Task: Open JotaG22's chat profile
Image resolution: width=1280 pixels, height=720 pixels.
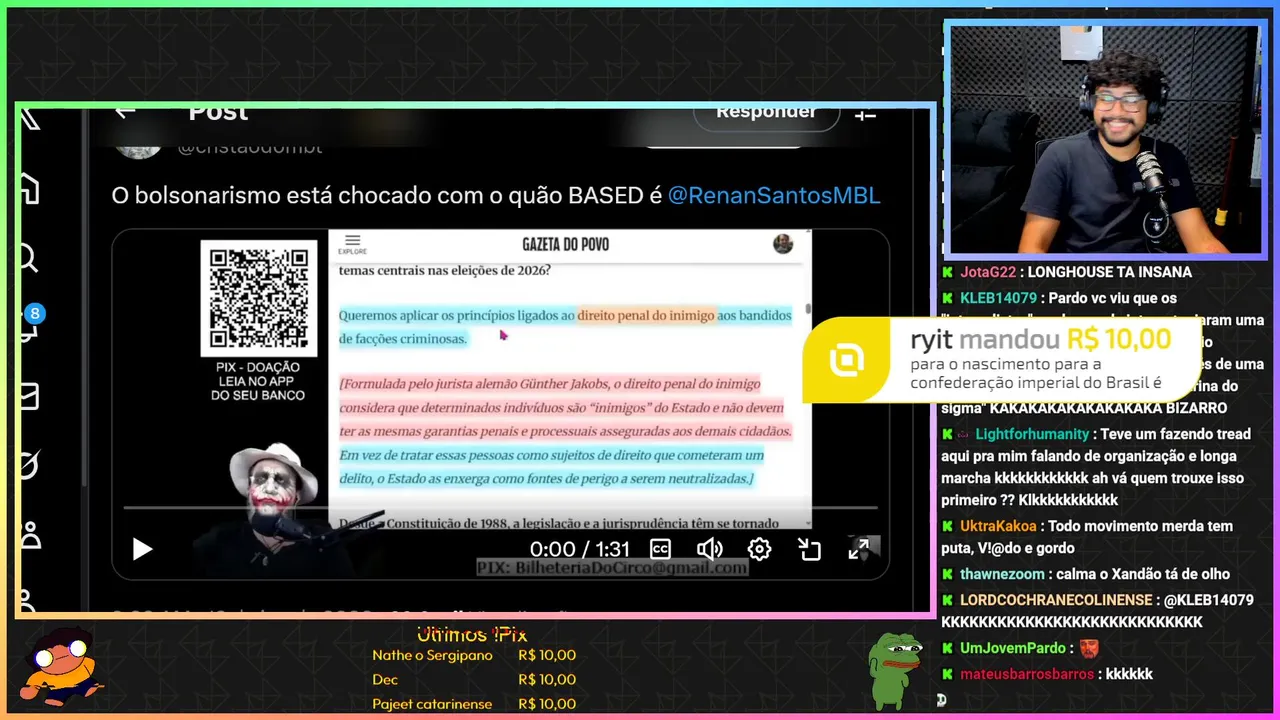Action: [987, 272]
